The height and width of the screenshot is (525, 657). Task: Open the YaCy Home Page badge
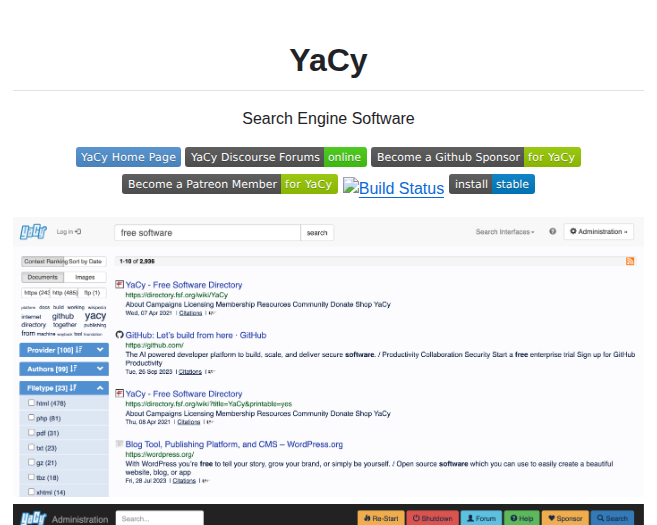128,157
